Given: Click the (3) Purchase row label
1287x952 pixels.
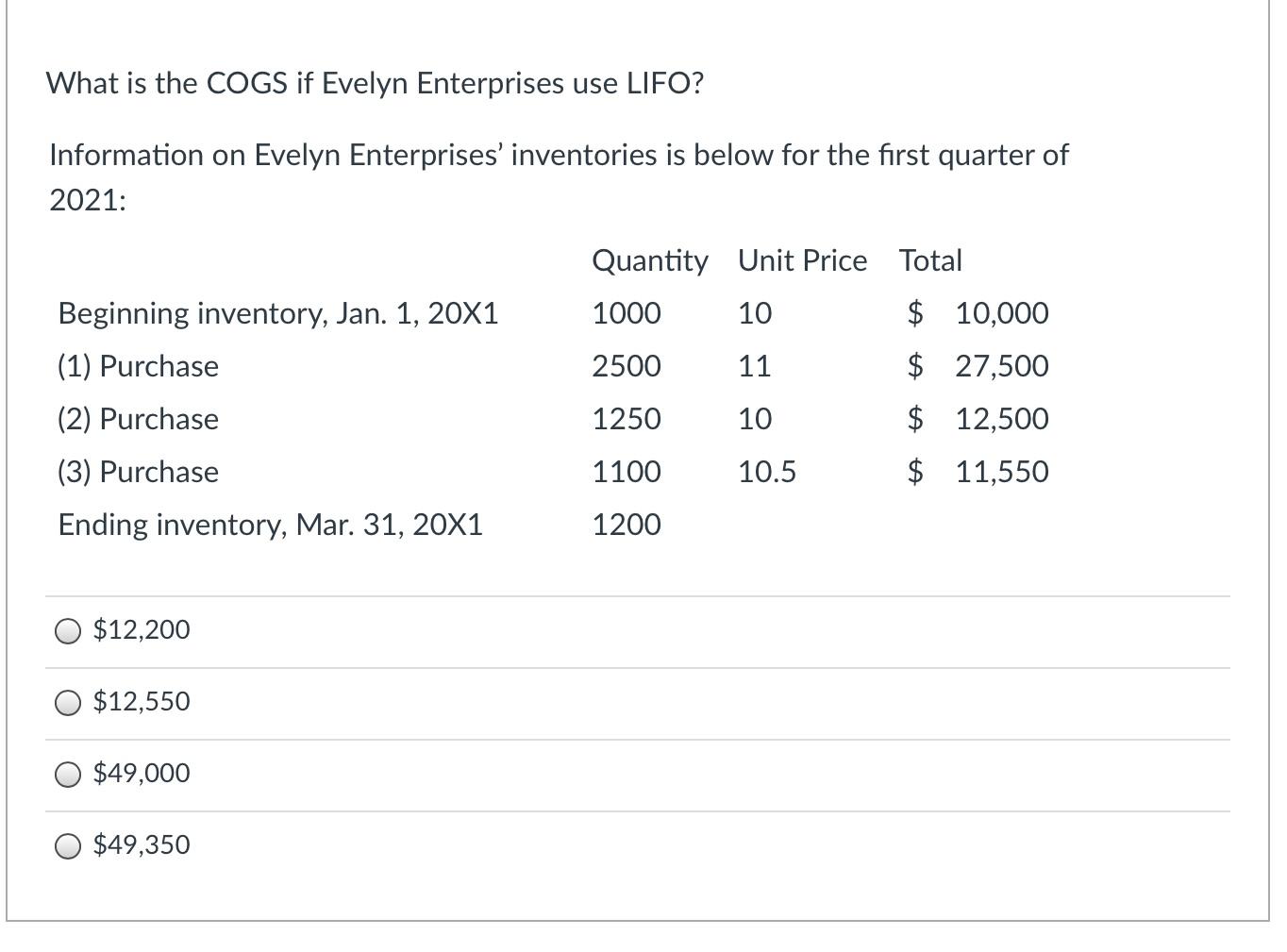Looking at the screenshot, I should point(137,472).
